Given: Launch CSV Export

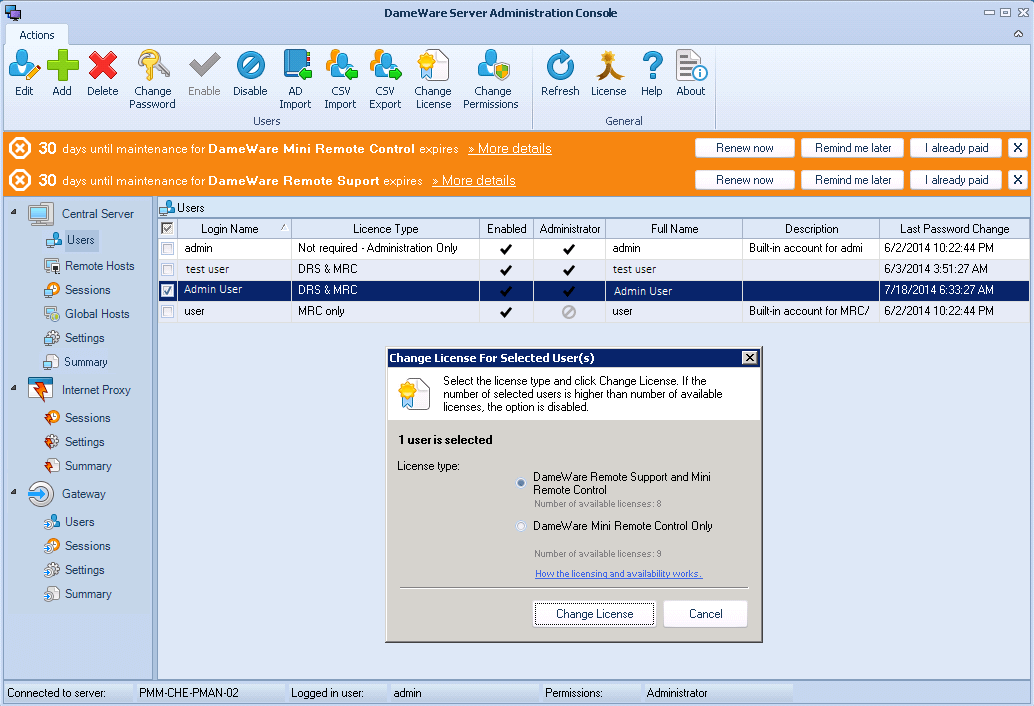Looking at the screenshot, I should [x=385, y=79].
